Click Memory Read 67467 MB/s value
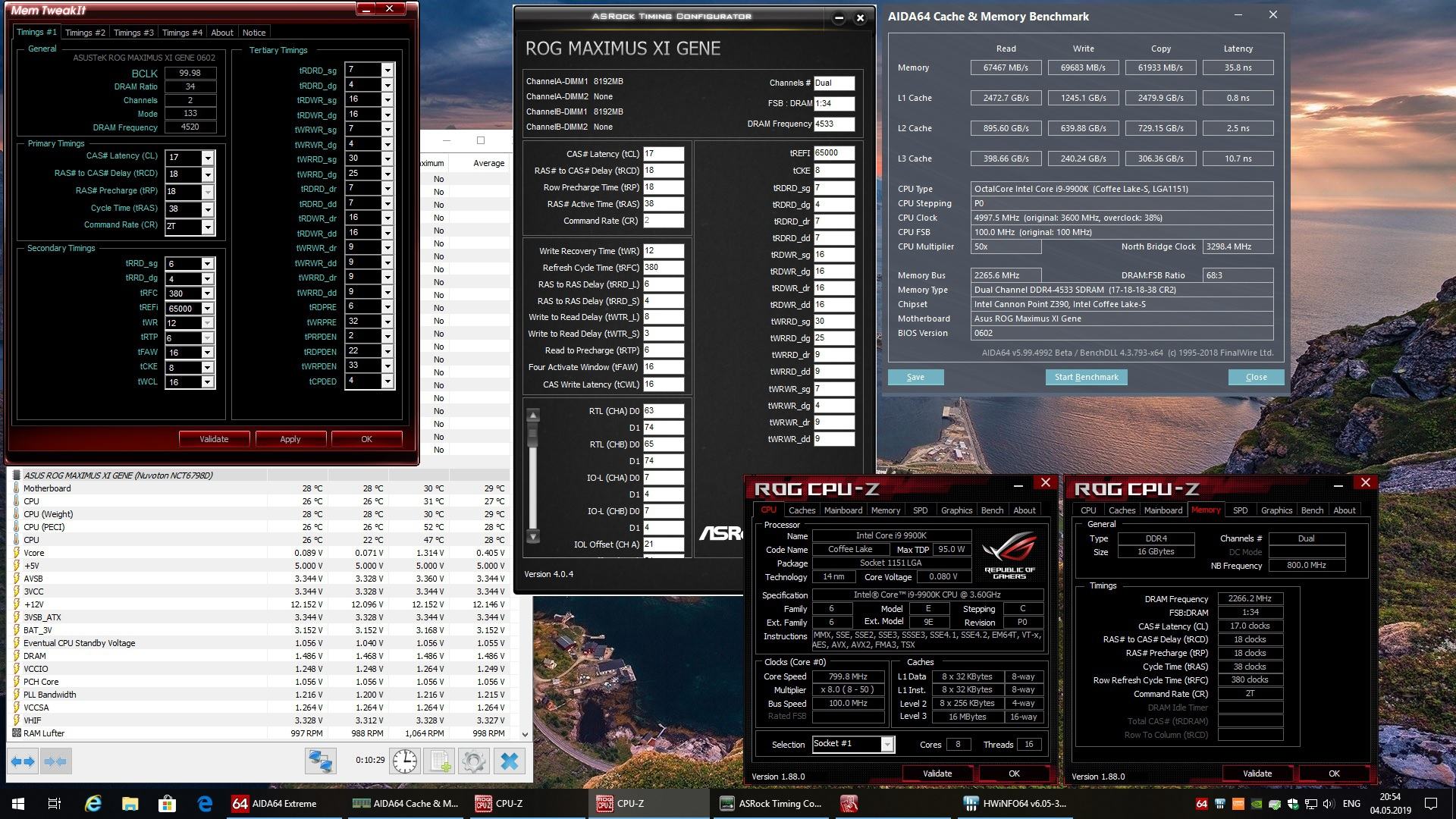The height and width of the screenshot is (819, 1456). click(x=1006, y=67)
